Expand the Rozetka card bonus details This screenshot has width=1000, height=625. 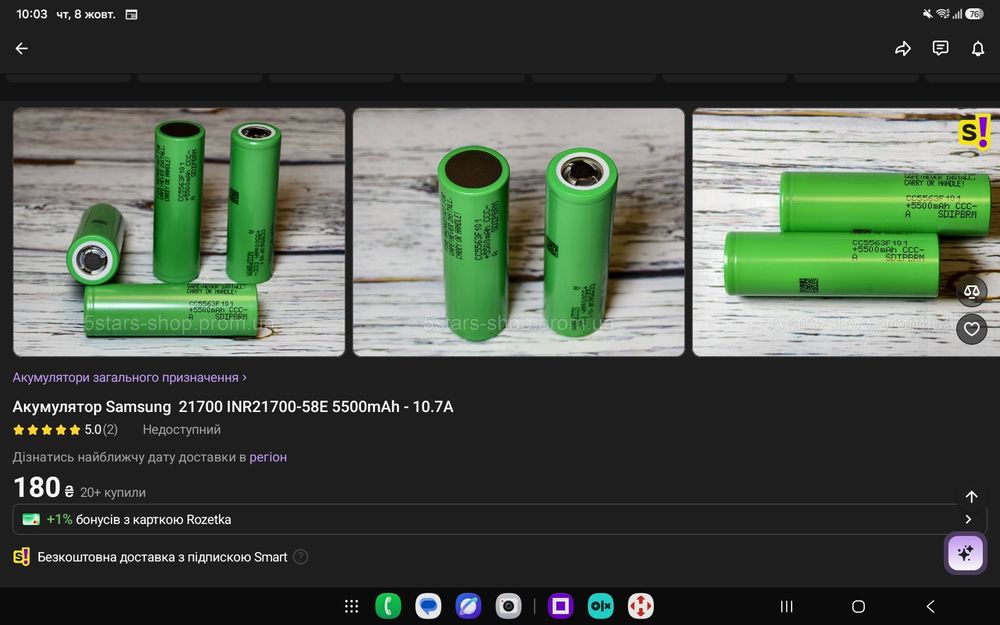coord(968,519)
